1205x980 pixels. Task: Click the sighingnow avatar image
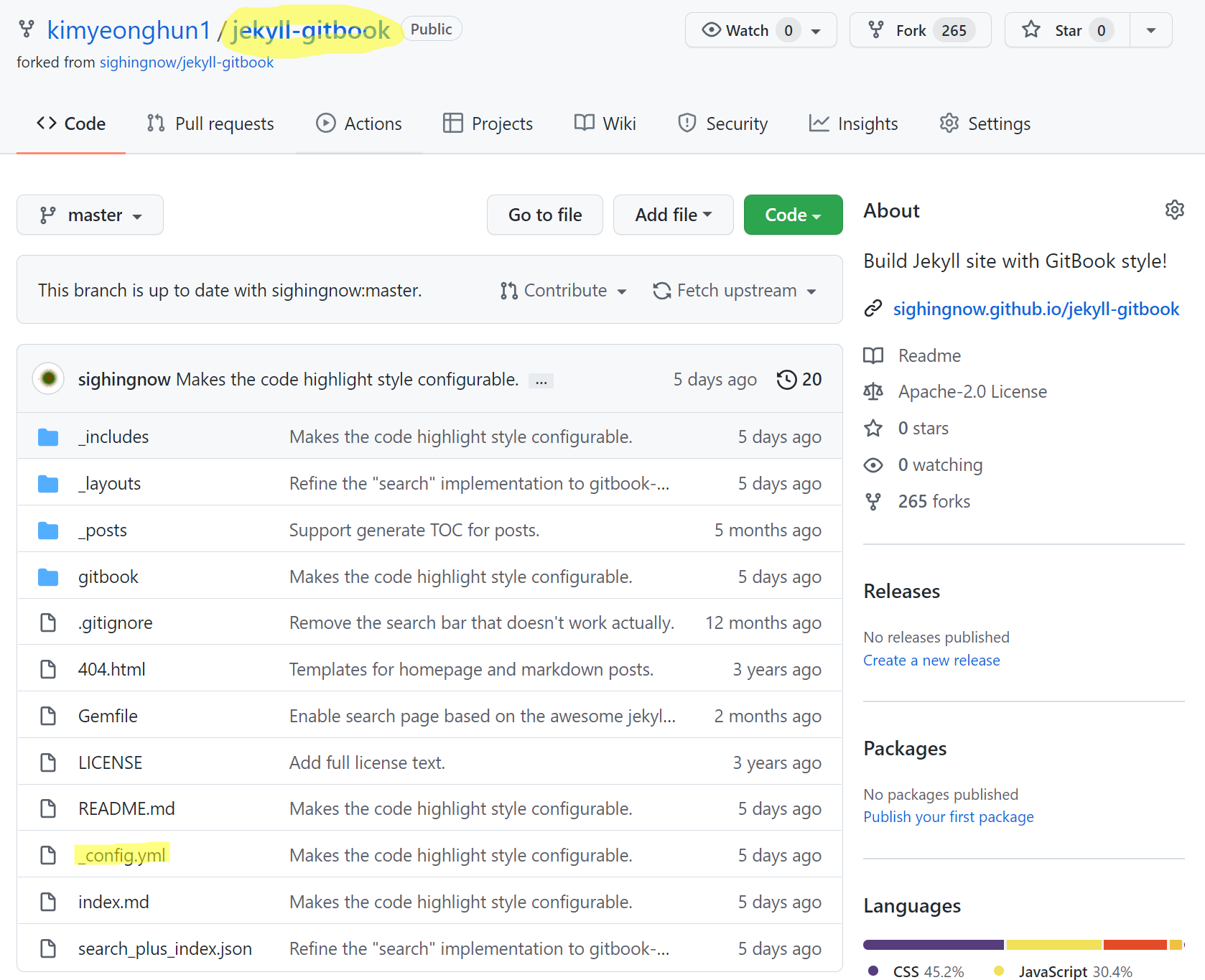pyautogui.click(x=49, y=378)
